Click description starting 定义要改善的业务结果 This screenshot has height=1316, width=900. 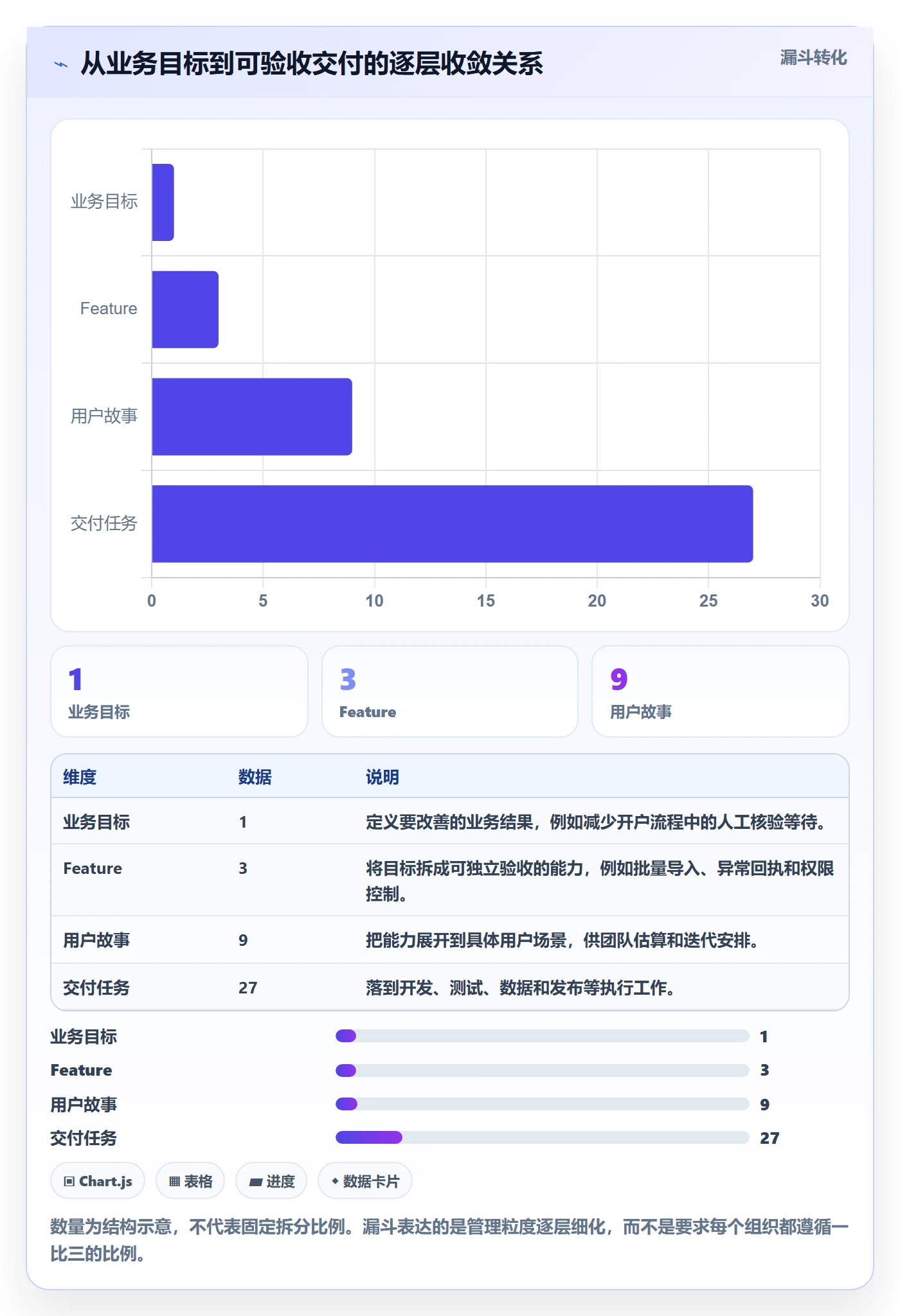[597, 822]
